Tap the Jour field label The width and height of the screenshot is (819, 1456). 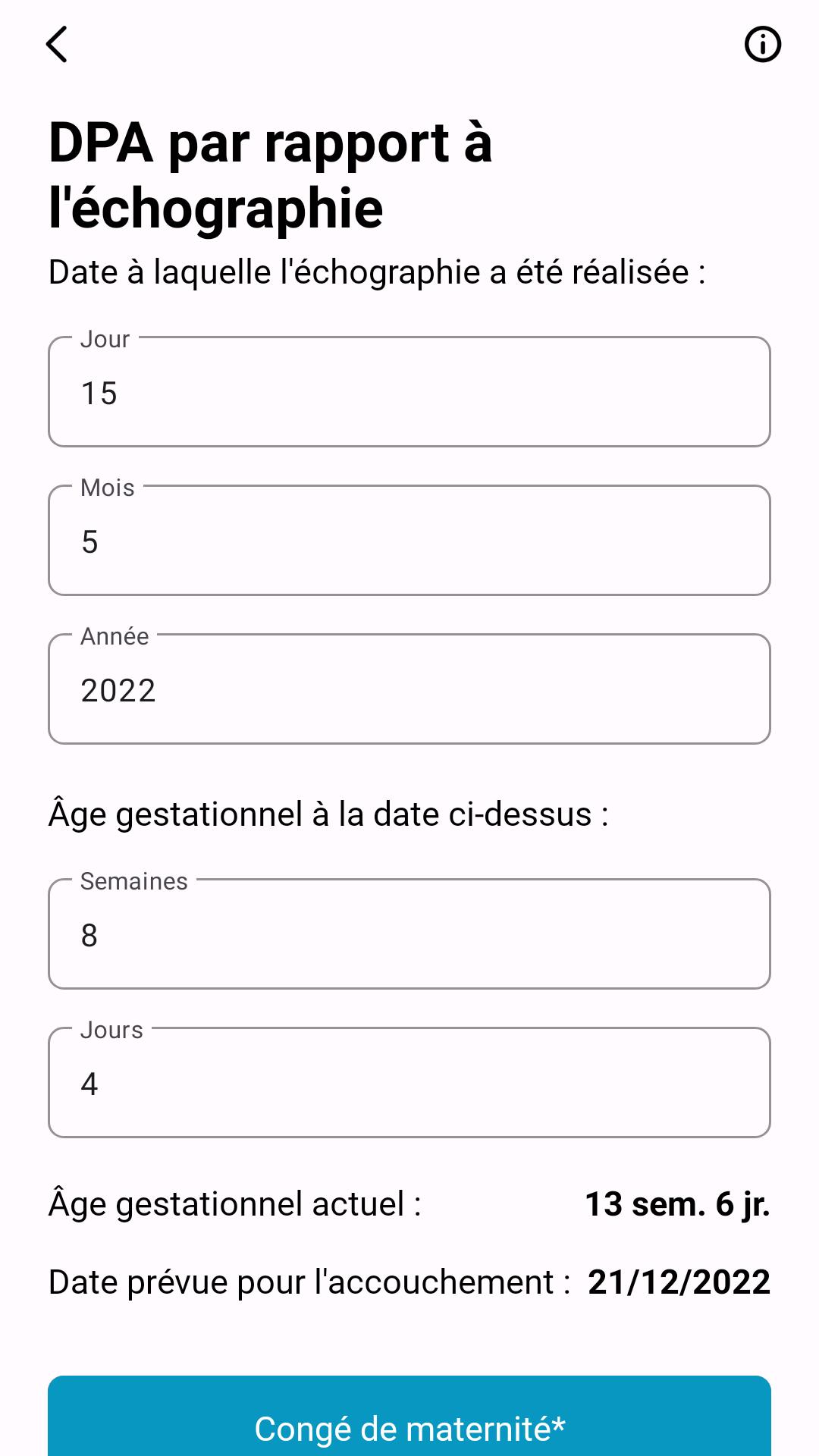point(105,339)
